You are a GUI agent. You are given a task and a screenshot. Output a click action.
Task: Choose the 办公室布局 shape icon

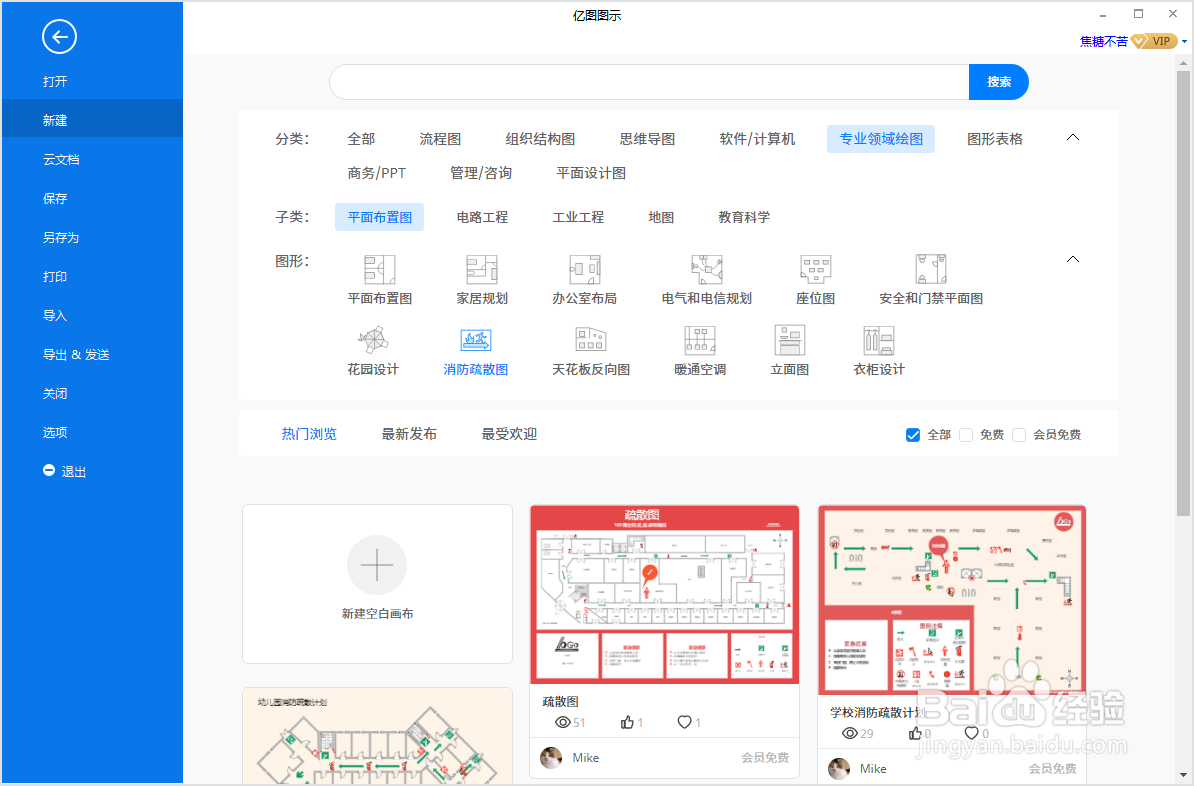[585, 270]
